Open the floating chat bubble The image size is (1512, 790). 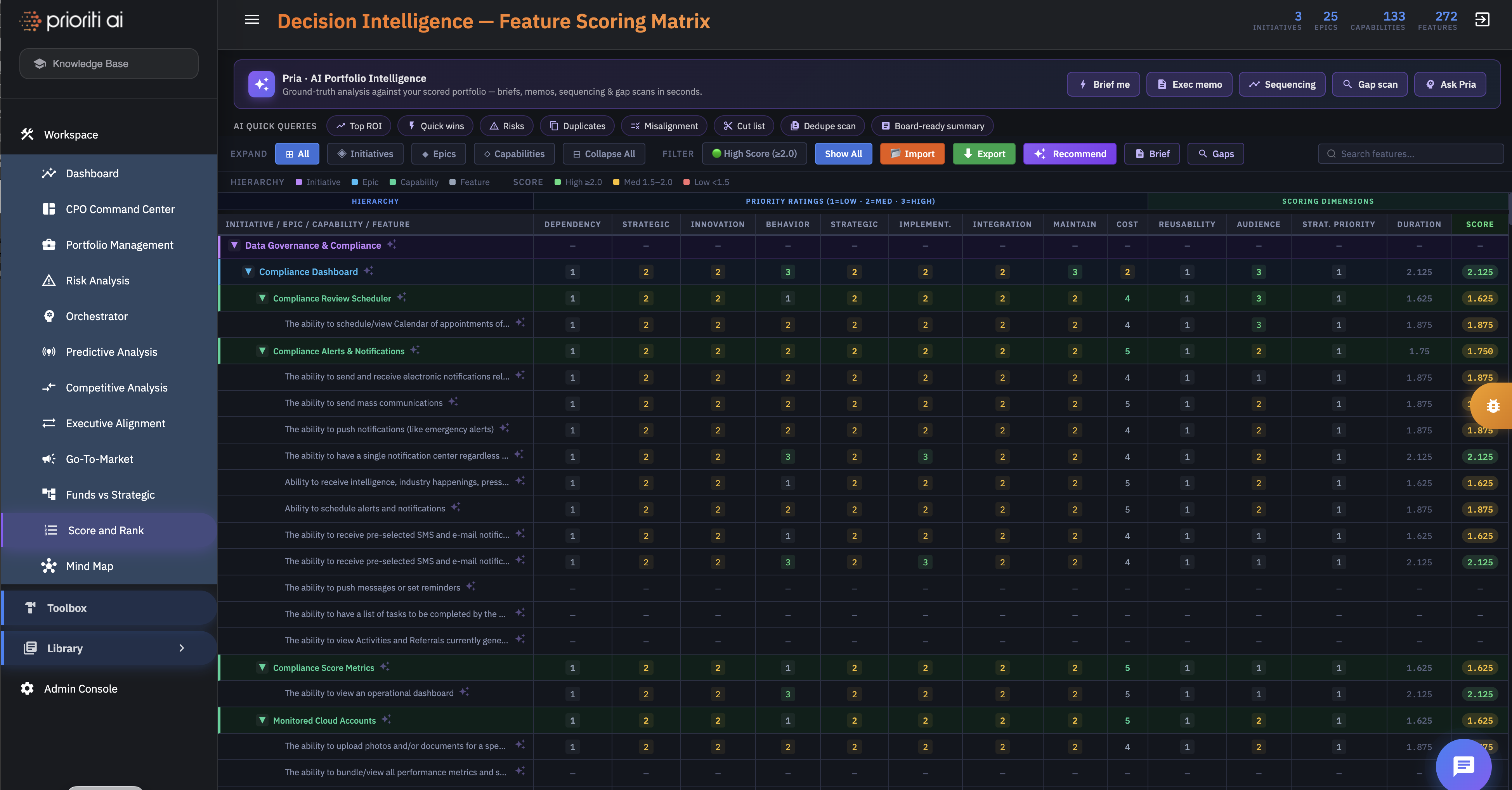click(x=1463, y=765)
